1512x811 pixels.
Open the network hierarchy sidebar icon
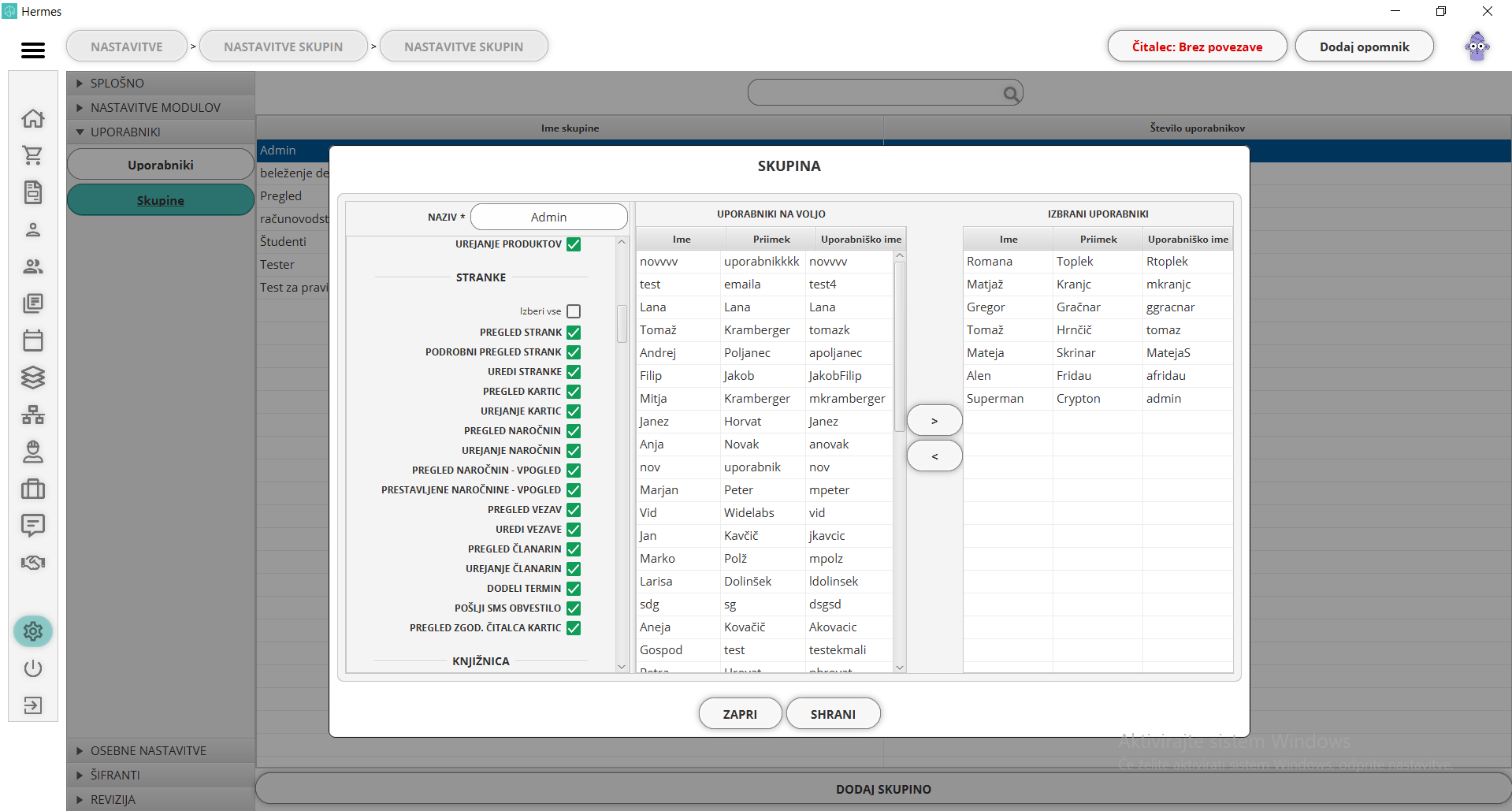[x=33, y=415]
